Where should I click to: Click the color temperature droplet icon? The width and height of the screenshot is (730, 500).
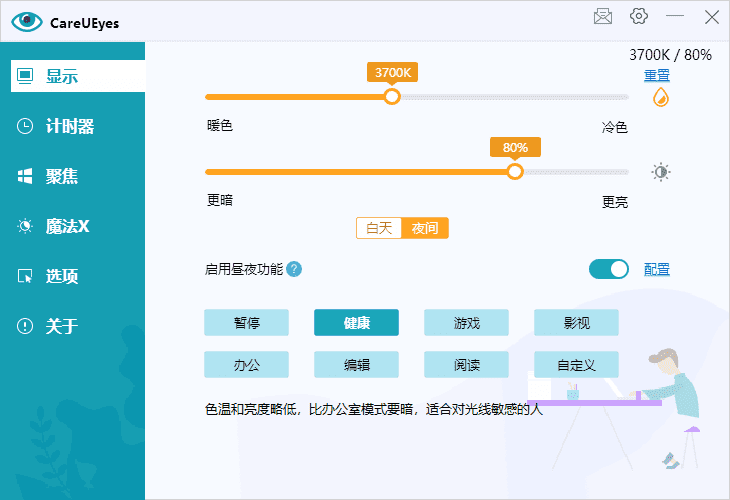660,97
